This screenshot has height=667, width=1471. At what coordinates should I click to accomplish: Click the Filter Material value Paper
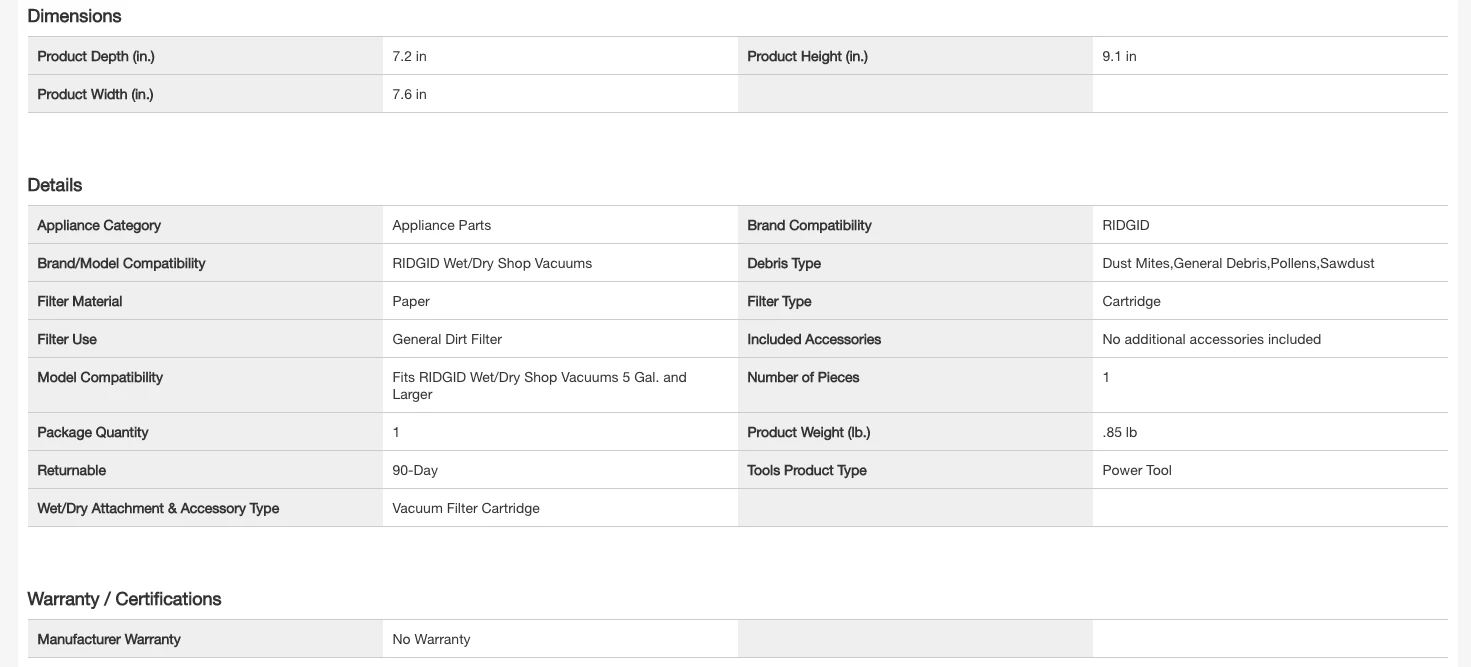[411, 302]
